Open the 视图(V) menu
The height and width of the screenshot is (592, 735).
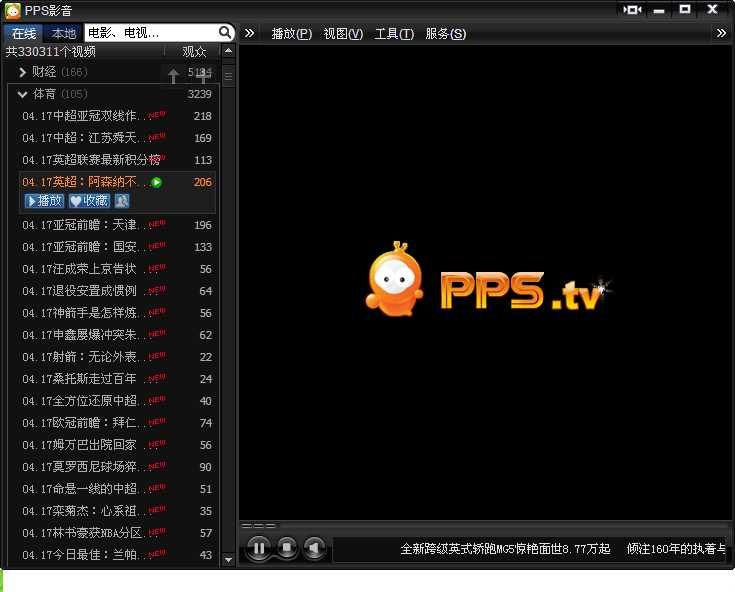pyautogui.click(x=343, y=34)
